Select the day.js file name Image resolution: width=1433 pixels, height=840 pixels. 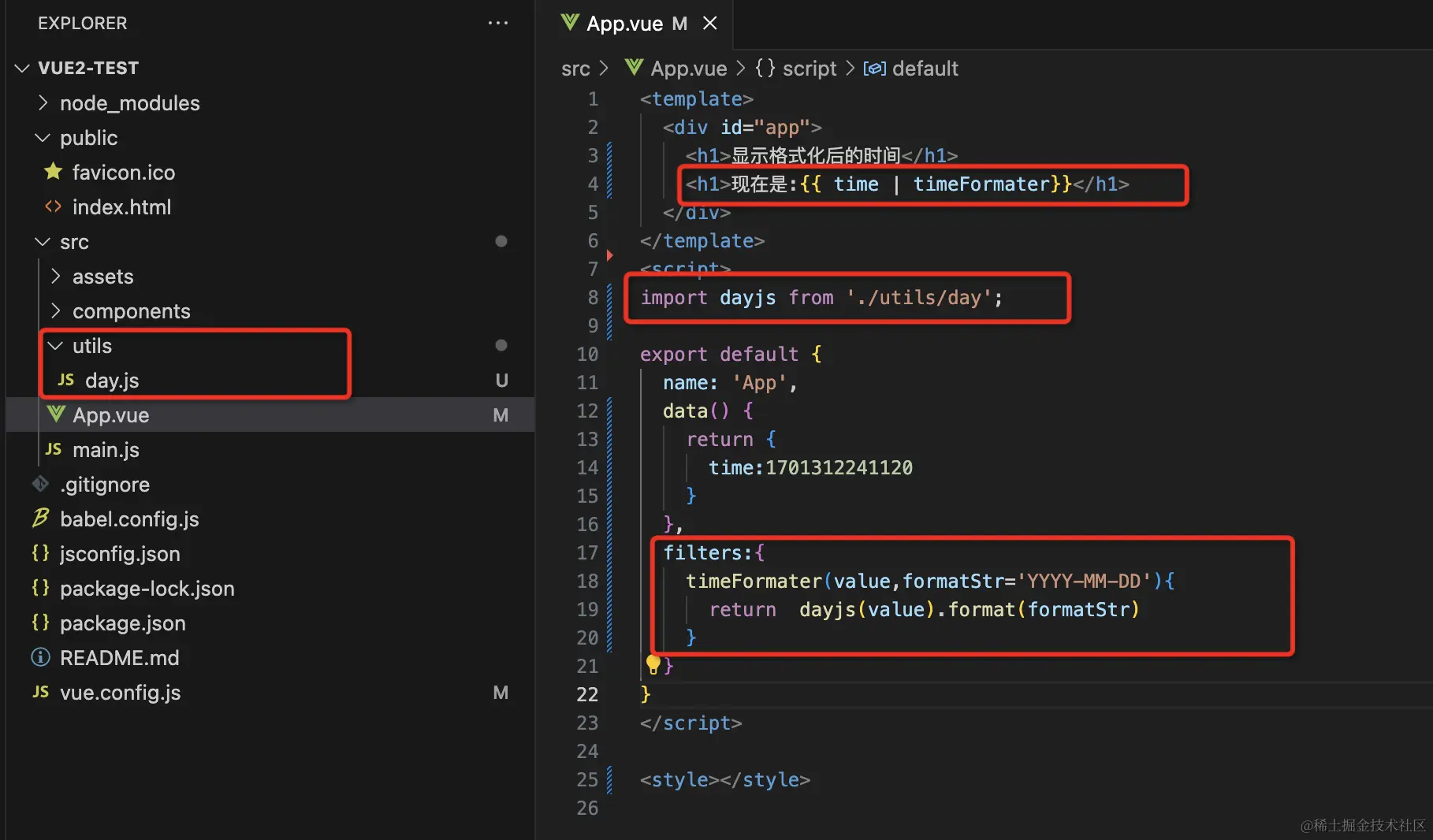112,380
